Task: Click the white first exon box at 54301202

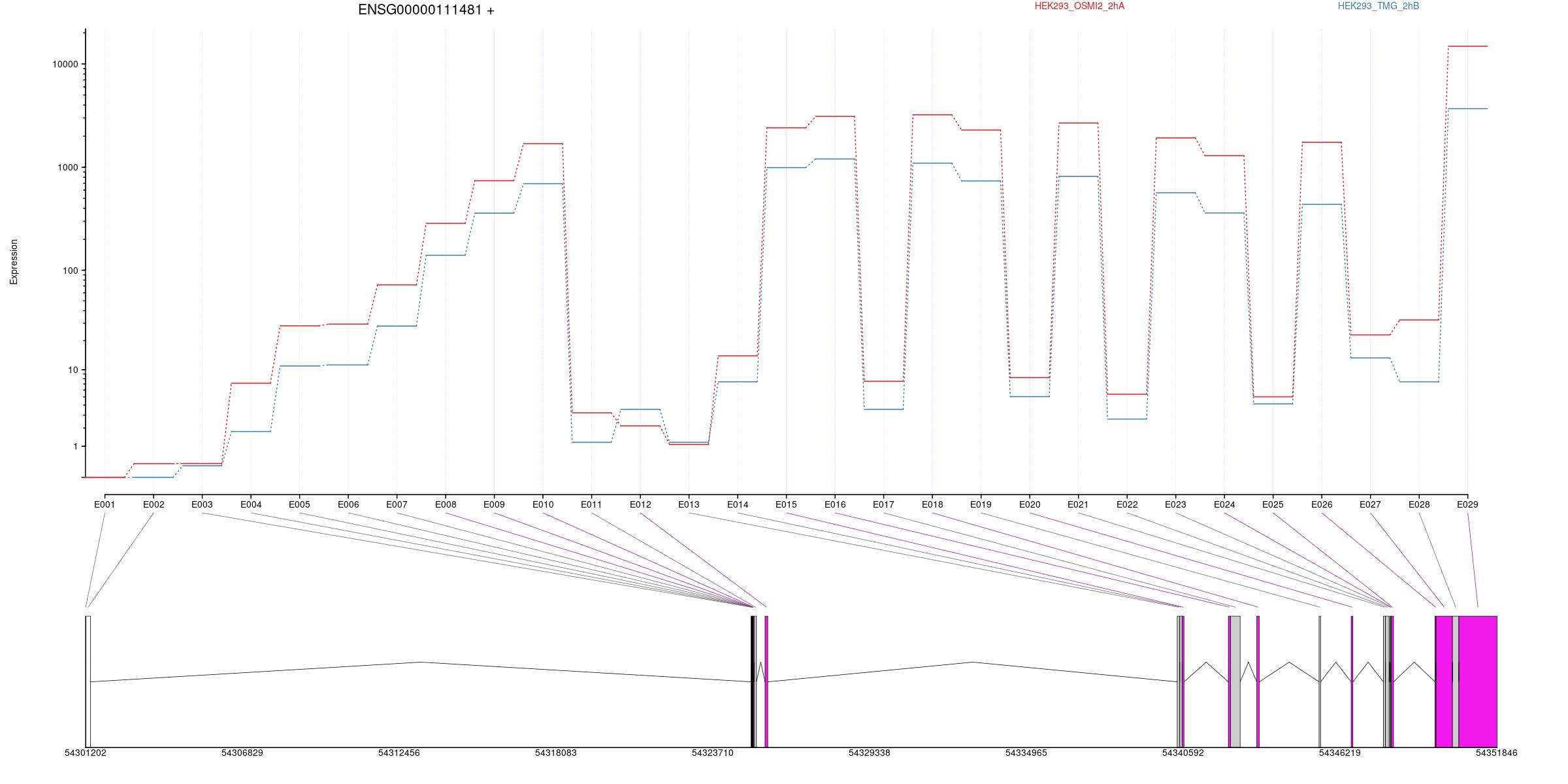Action: (88, 681)
